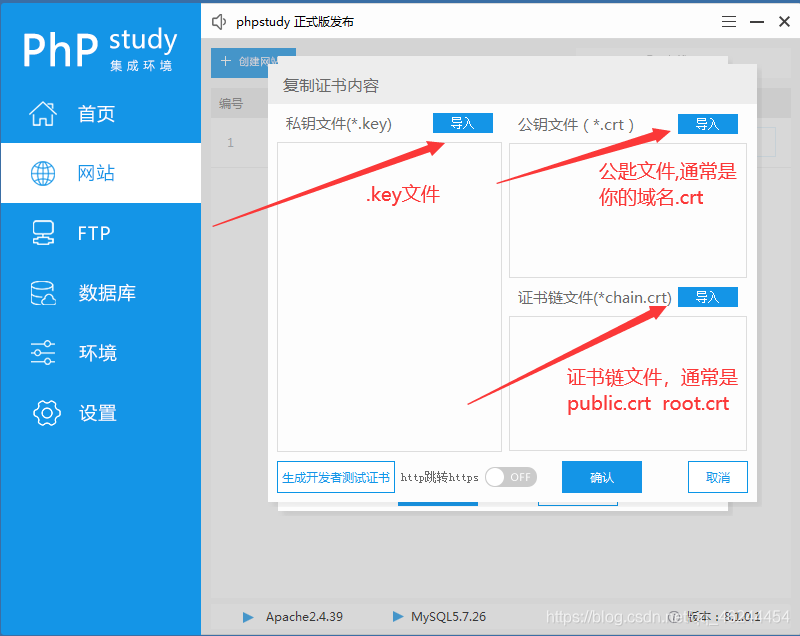Click the speaker announcement icon
The height and width of the screenshot is (636, 800).
pyautogui.click(x=219, y=22)
